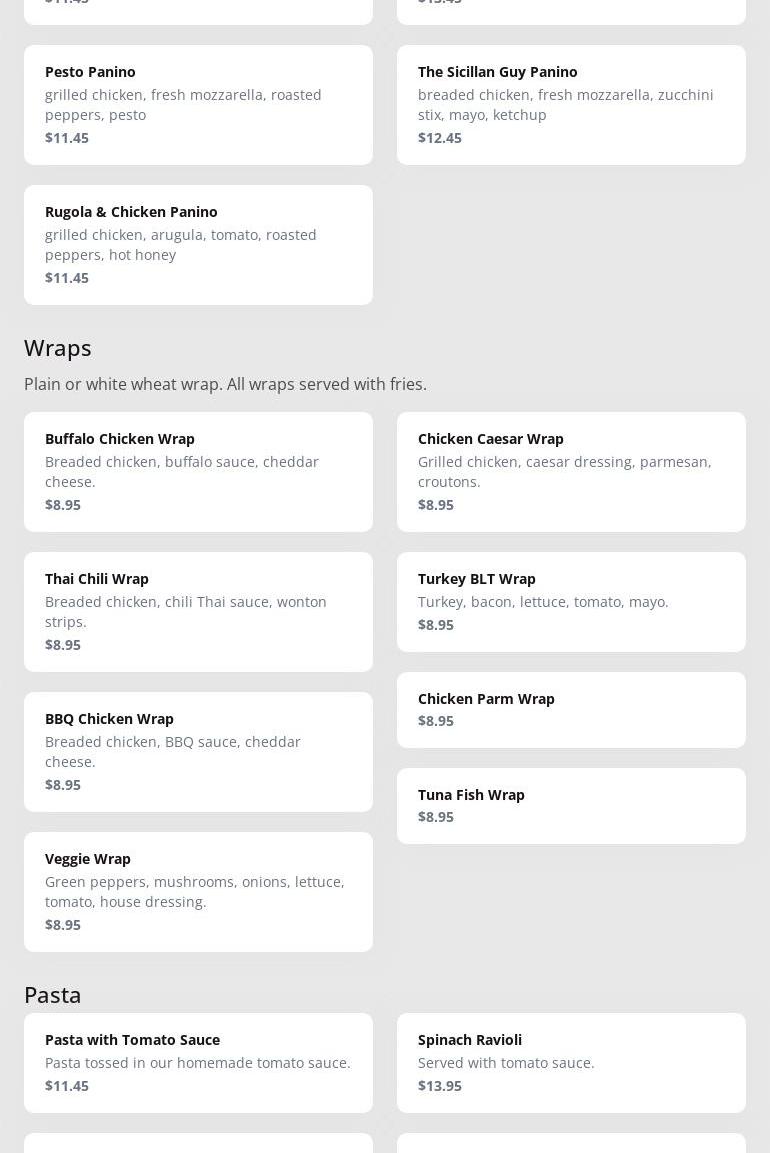770x1153 pixels.
Task: Add the Rugola & Chicken Panino
Action: coord(198,244)
